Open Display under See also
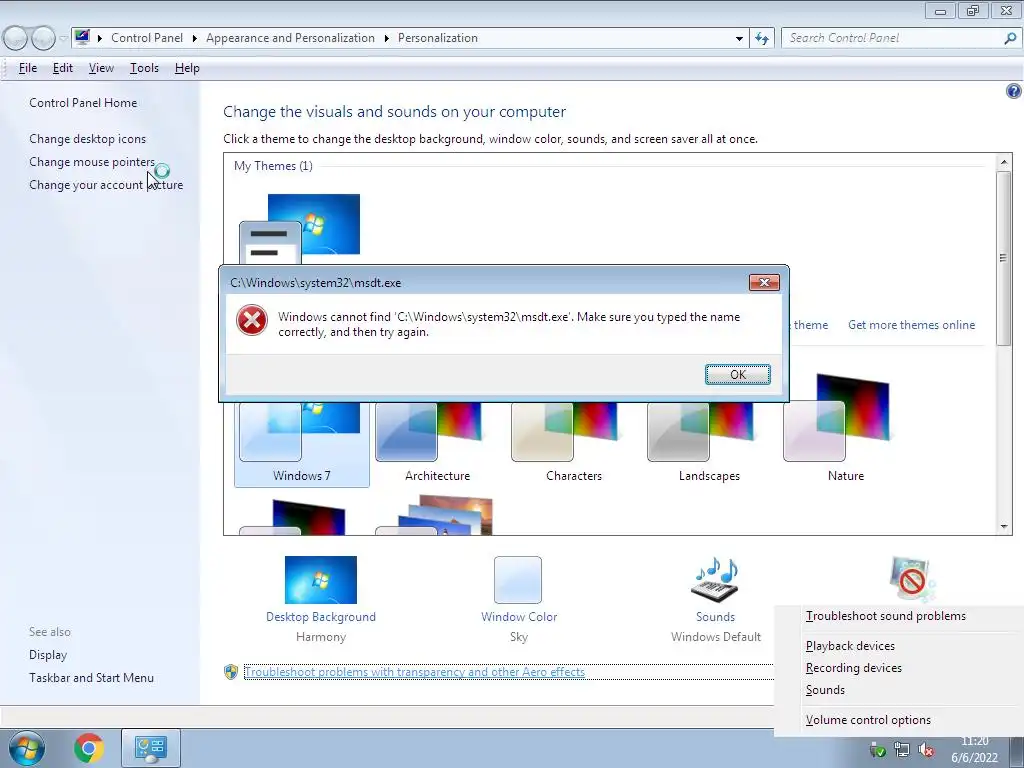This screenshot has width=1024, height=768. [x=48, y=654]
